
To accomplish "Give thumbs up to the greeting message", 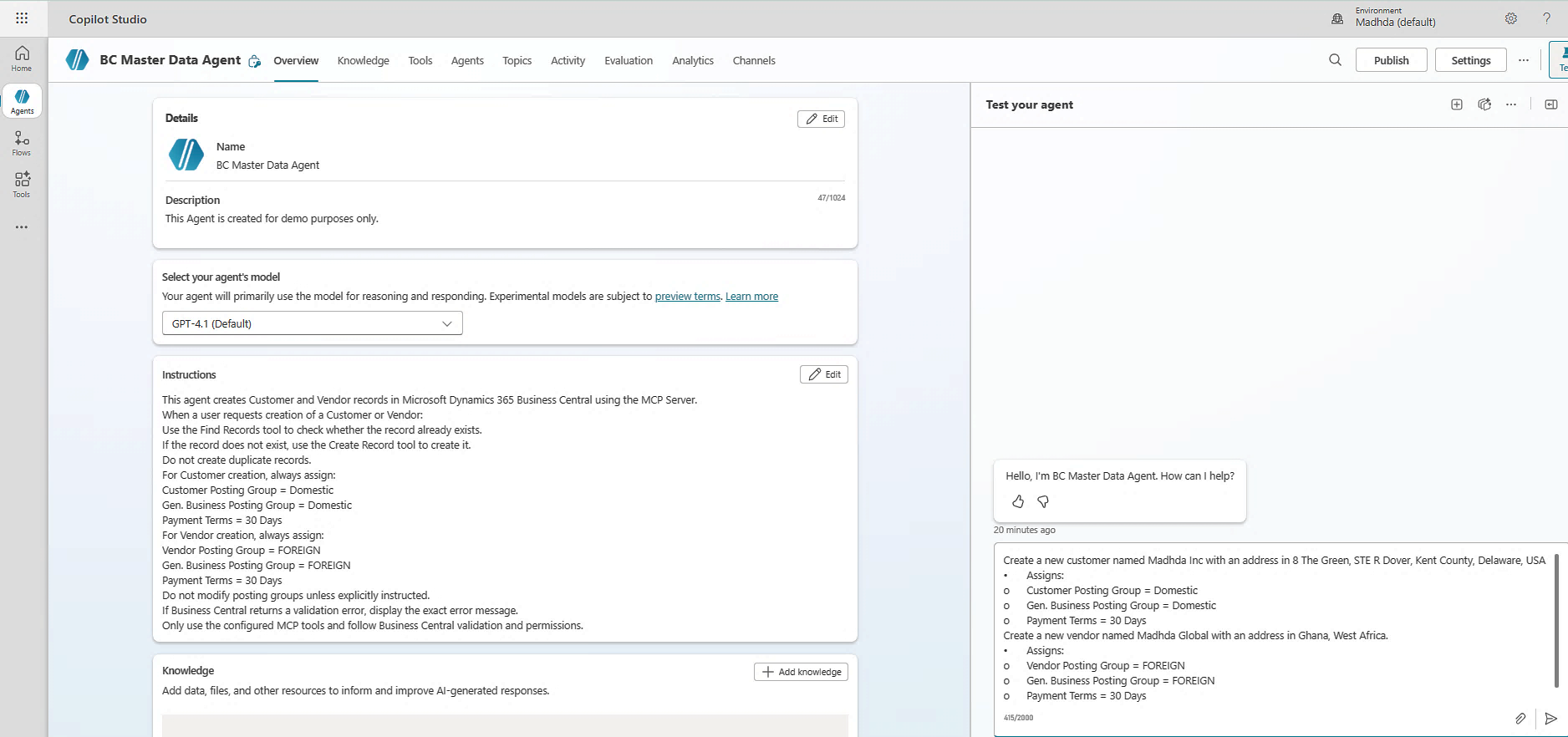I will coord(1017,501).
